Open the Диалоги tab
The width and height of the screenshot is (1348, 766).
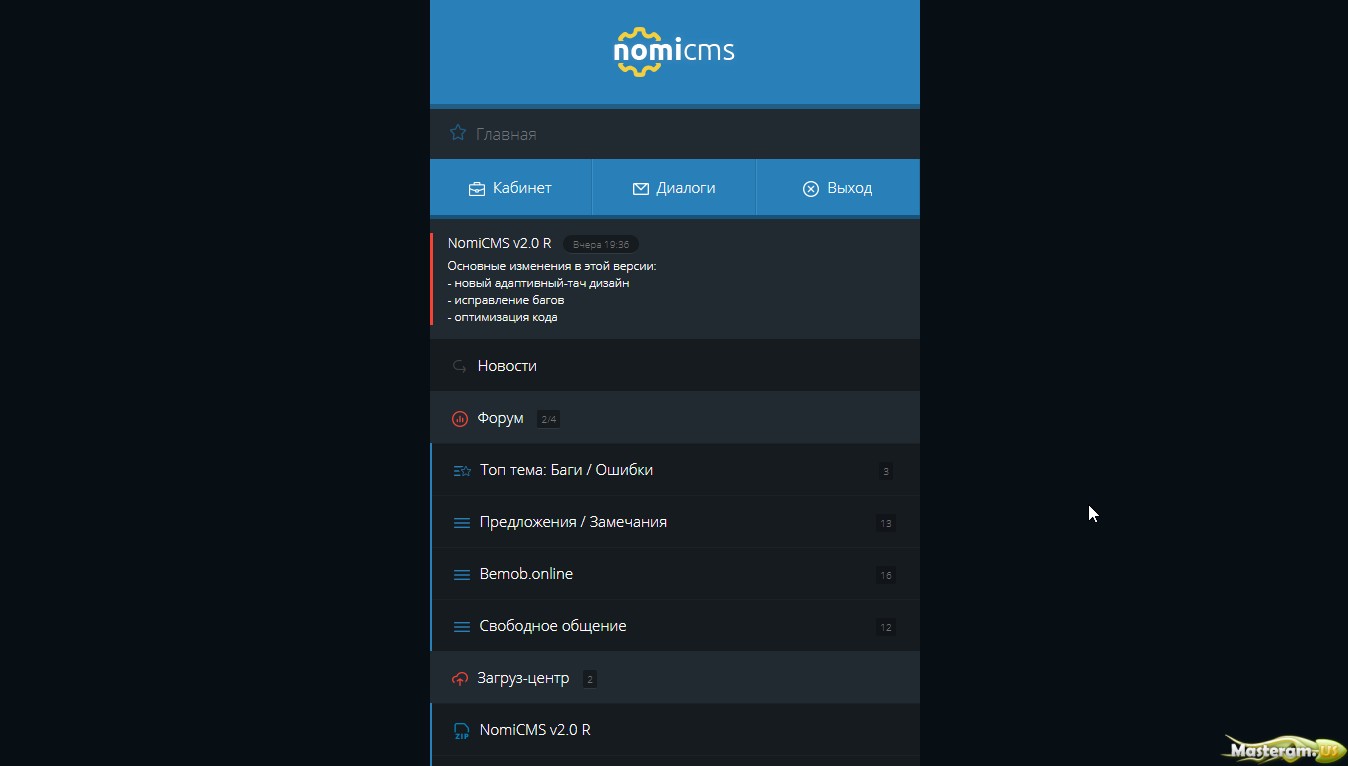(x=674, y=188)
